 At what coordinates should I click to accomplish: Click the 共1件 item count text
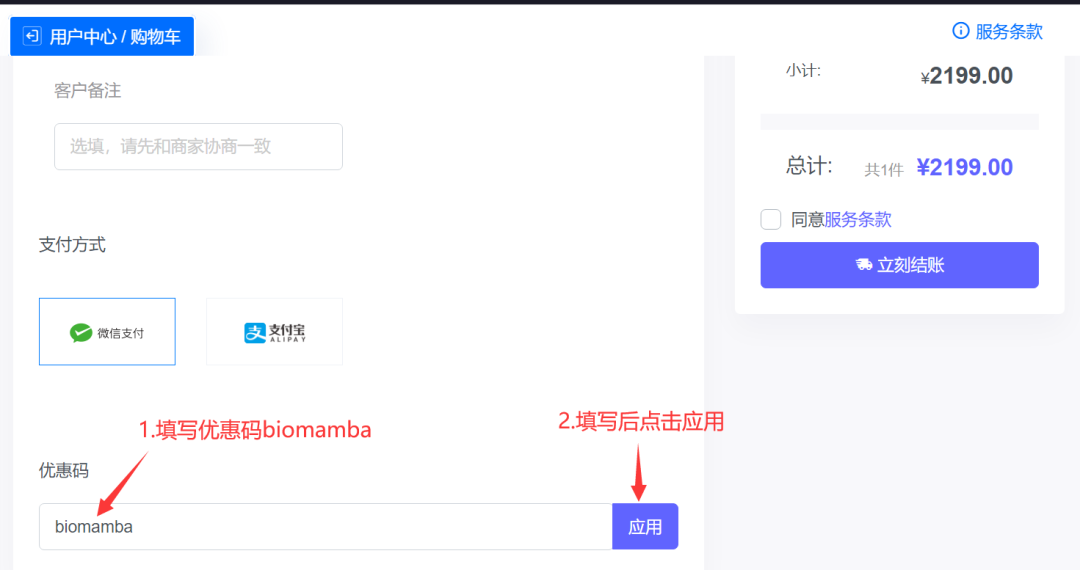click(x=884, y=170)
